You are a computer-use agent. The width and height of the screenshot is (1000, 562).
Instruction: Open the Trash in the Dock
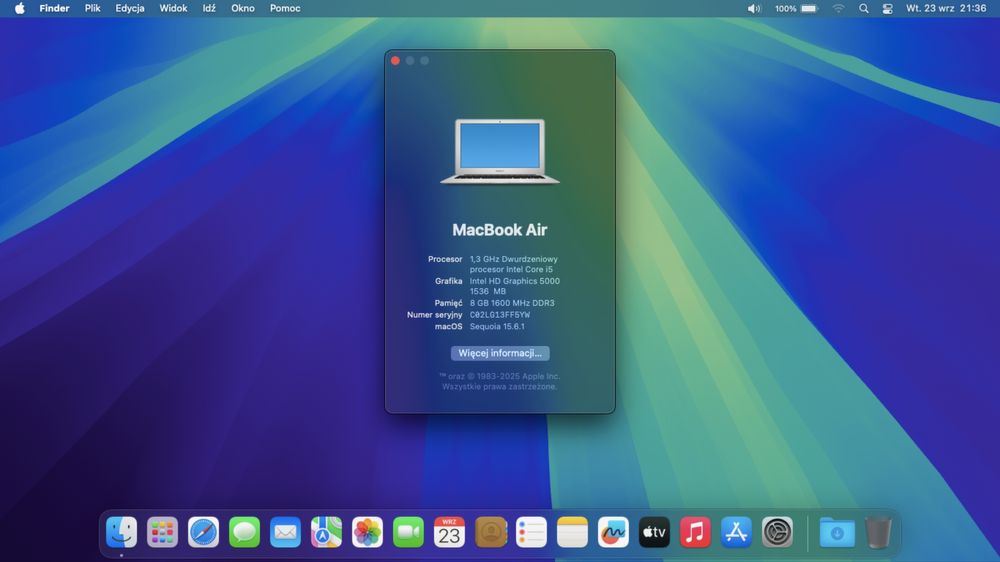[878, 532]
